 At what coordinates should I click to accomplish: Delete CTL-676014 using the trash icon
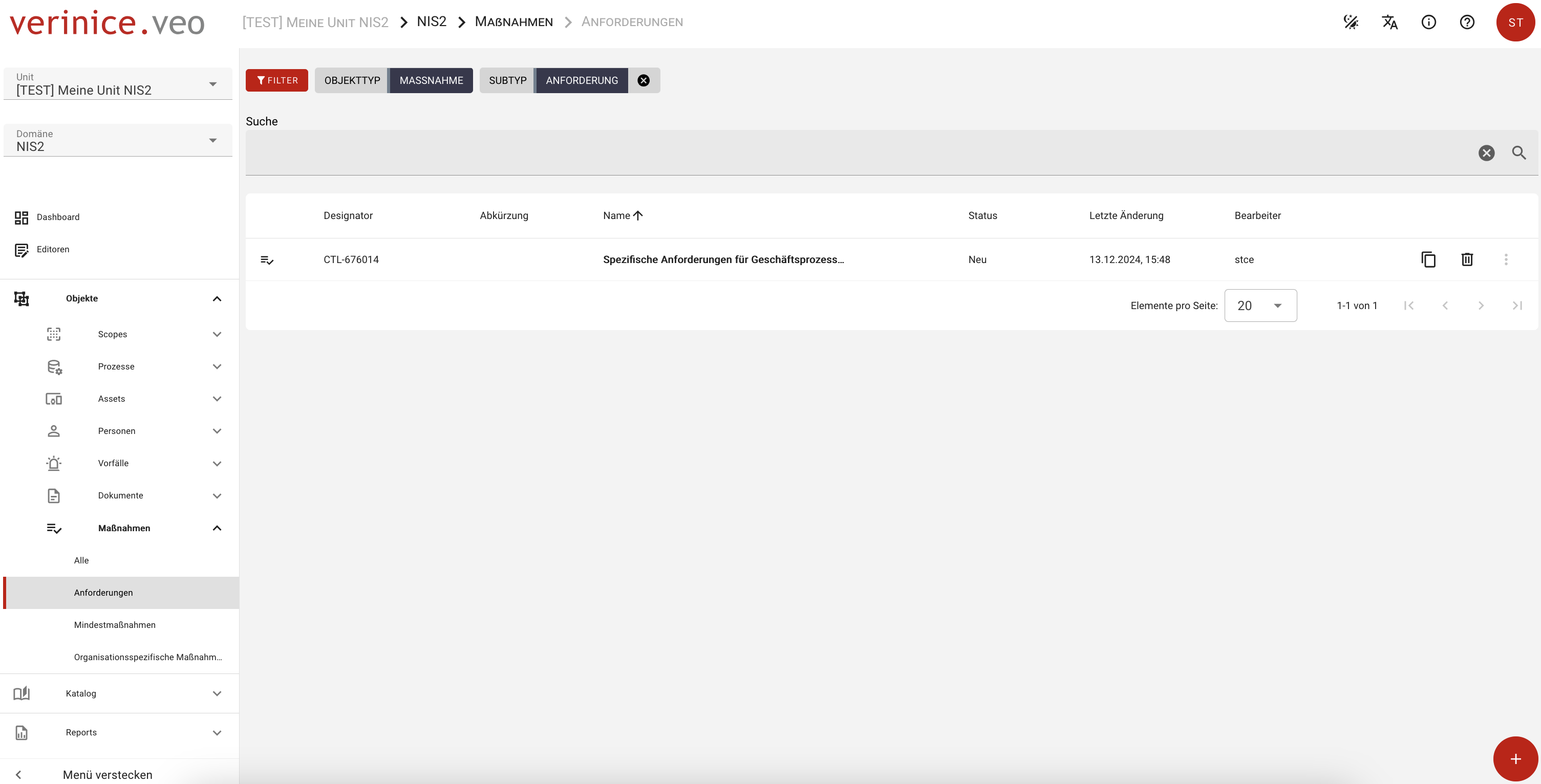click(x=1467, y=259)
